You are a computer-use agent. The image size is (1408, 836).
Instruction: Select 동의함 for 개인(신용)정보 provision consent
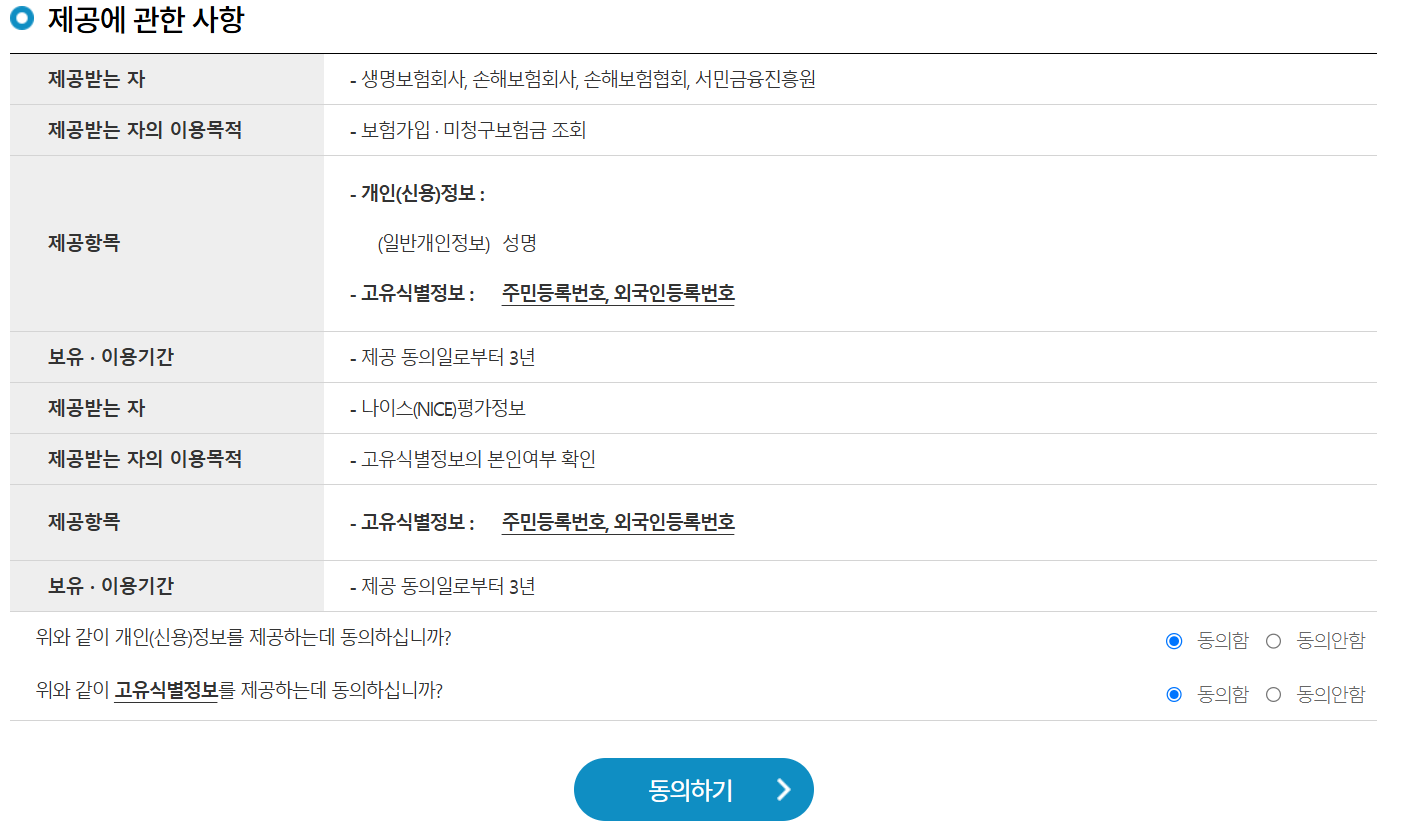pos(1174,643)
